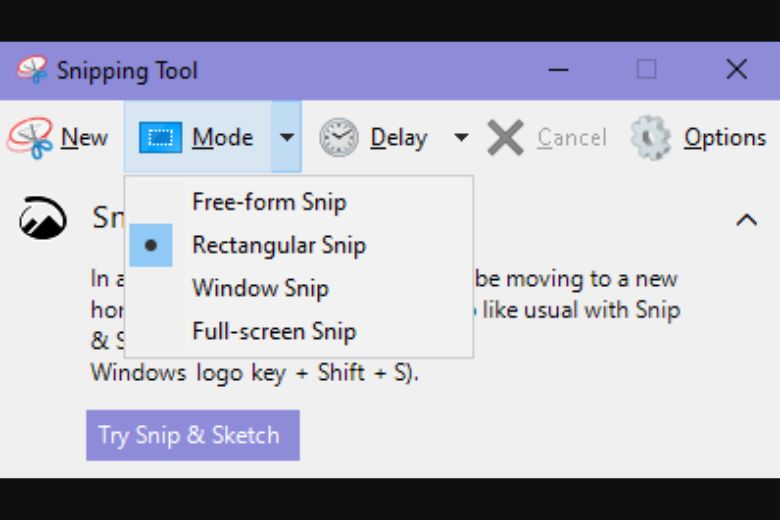Click the New label in toolbar
Viewport: 780px width, 520px height.
[84, 138]
